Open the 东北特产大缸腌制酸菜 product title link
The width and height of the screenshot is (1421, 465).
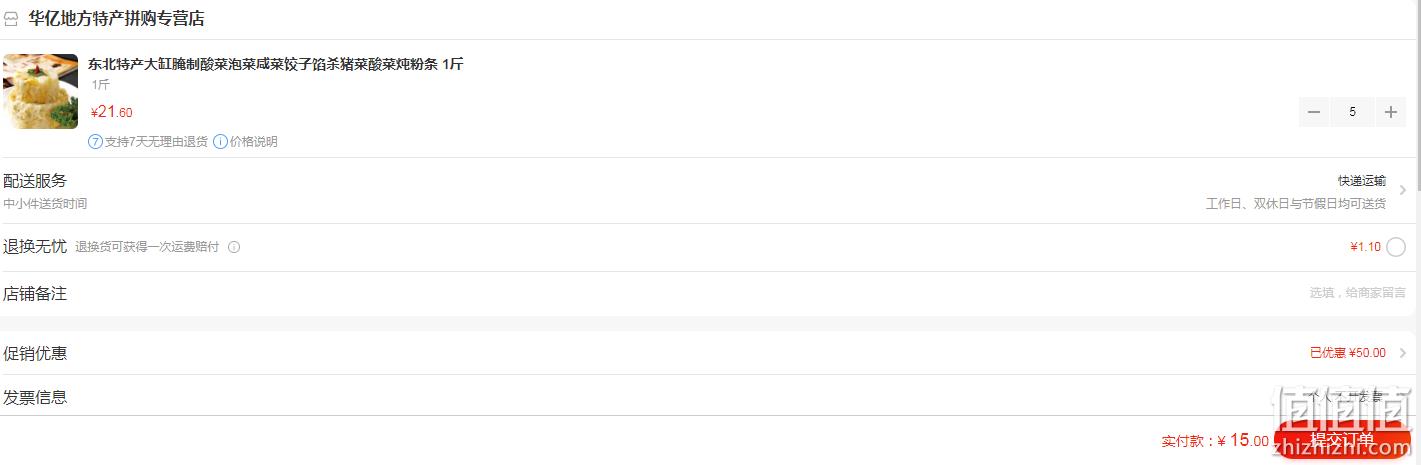[276, 64]
